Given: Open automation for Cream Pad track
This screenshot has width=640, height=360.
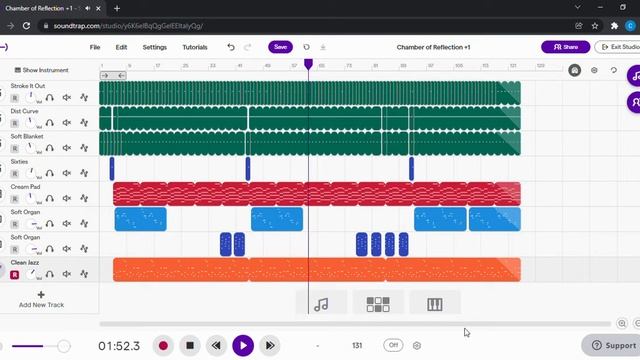Looking at the screenshot, I should click(x=84, y=198).
